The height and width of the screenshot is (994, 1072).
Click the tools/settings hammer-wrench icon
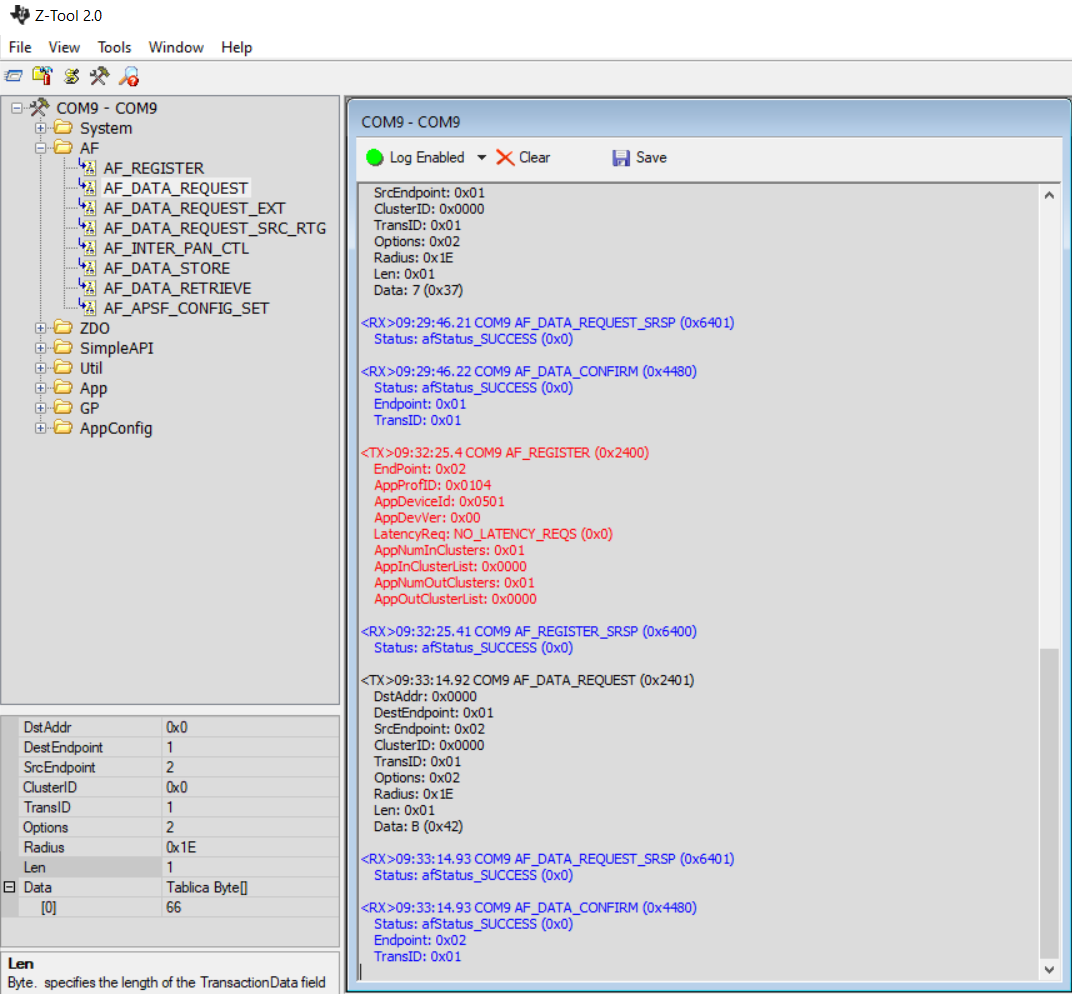98,75
